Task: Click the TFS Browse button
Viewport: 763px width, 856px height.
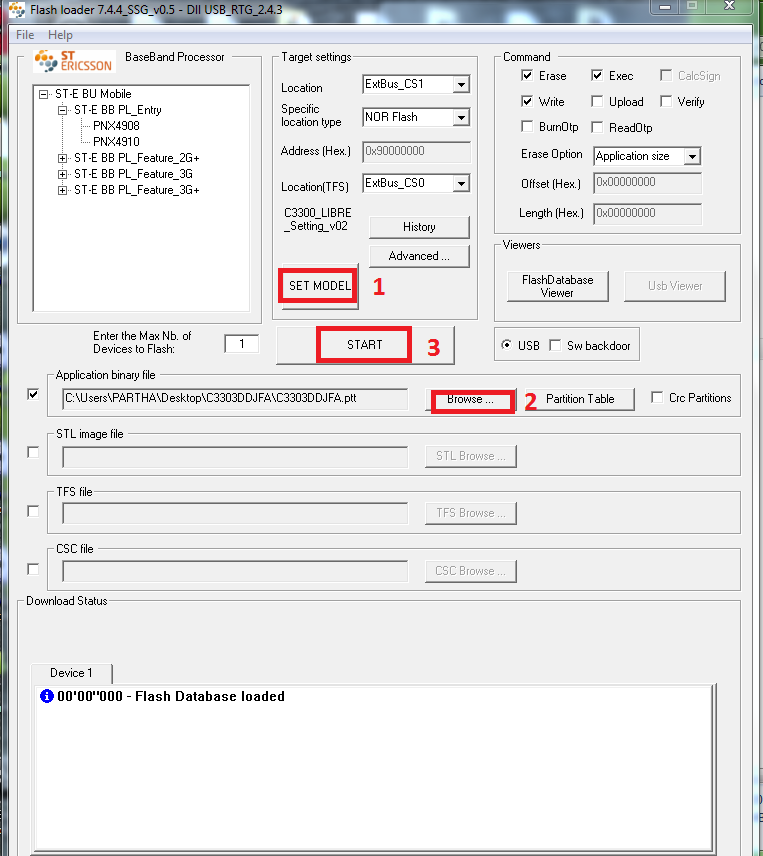Action: (x=471, y=513)
